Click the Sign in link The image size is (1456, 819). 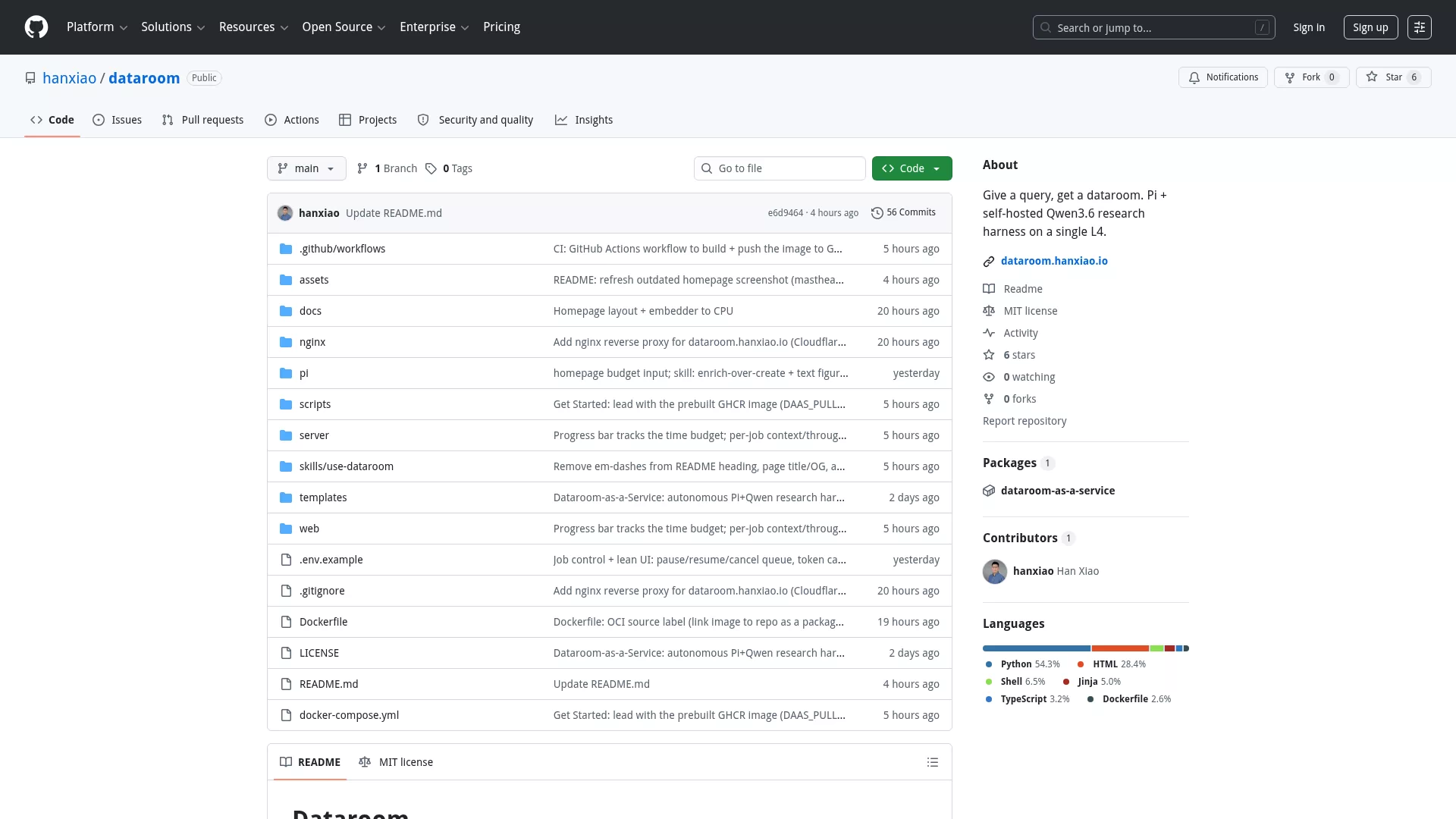(x=1309, y=27)
